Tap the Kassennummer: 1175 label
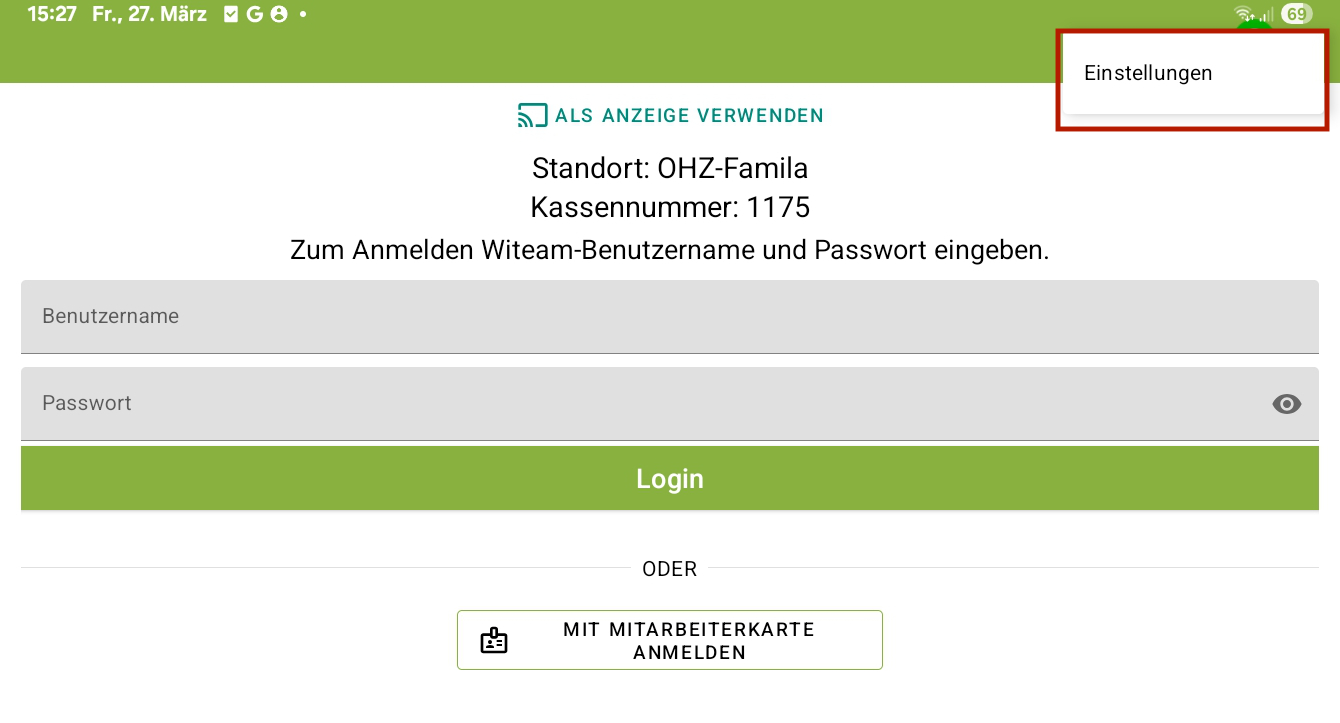The image size is (1340, 723). click(670, 208)
